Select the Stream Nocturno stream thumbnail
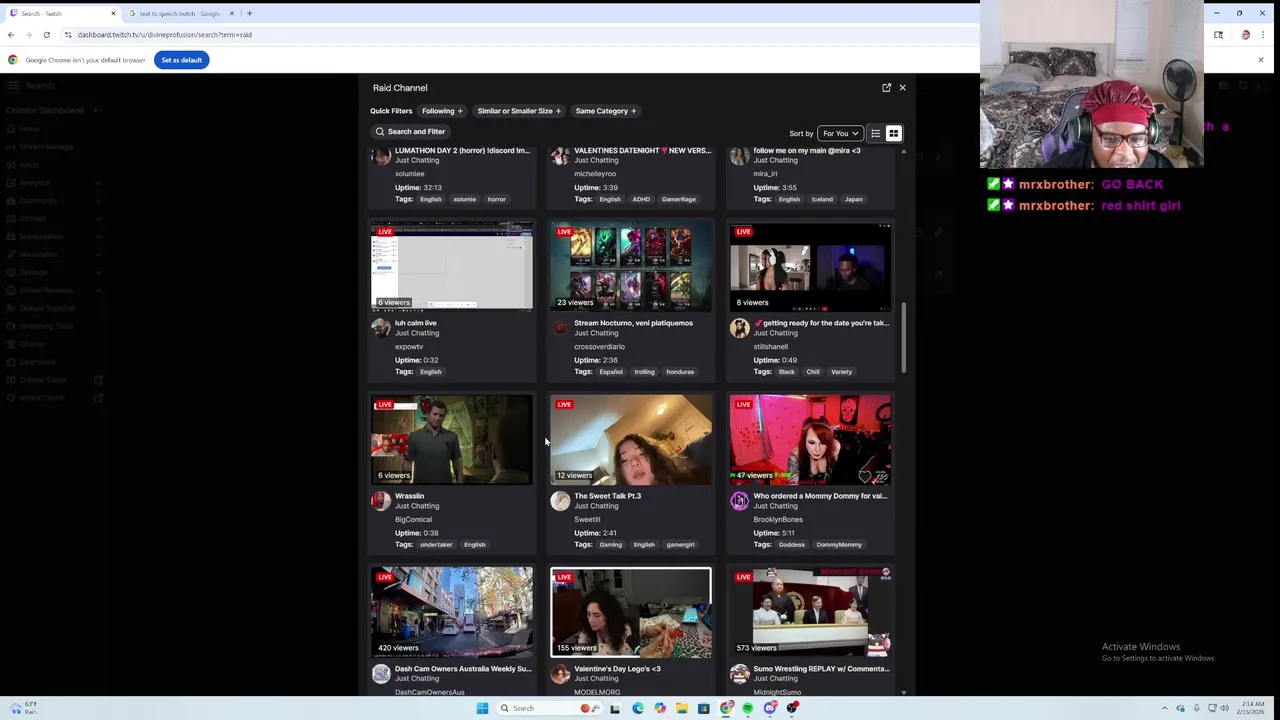 (x=631, y=267)
